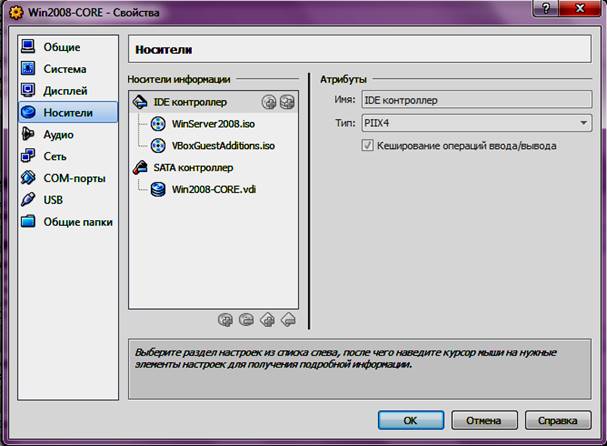Screen dimensions: 607x446
Task: Open the Тип PIIX4 dropdown
Action: 477,123
